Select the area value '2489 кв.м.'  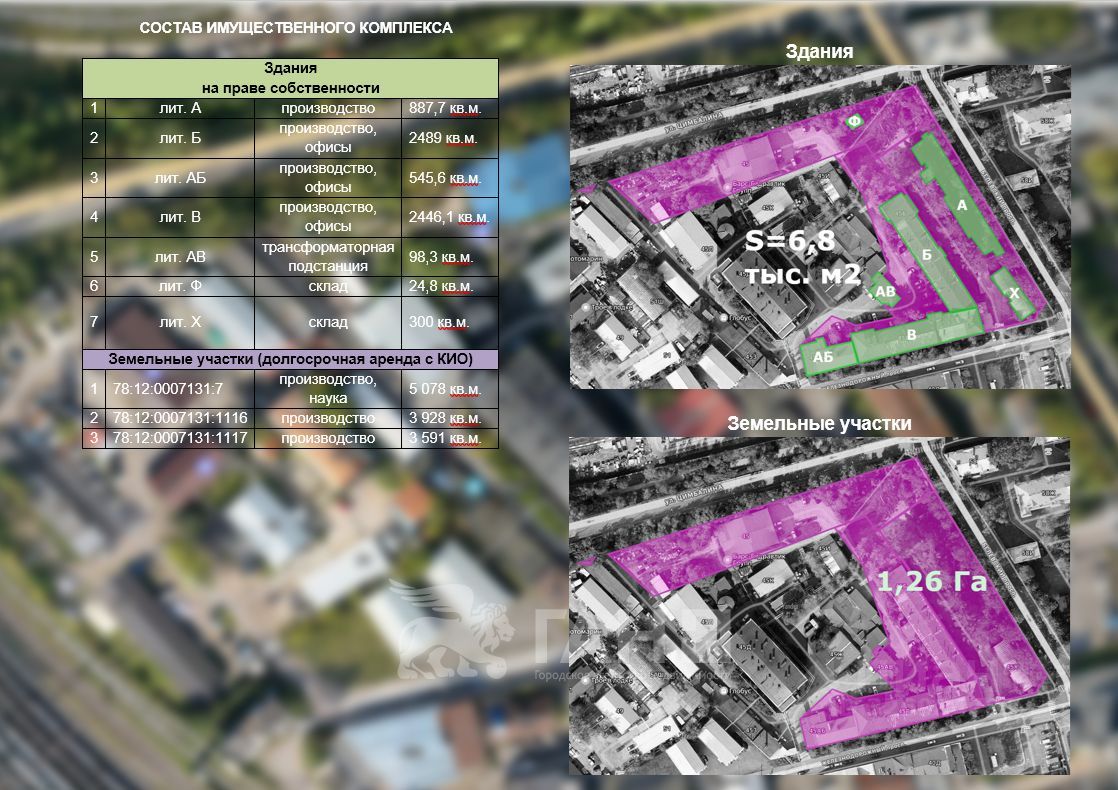(443, 138)
